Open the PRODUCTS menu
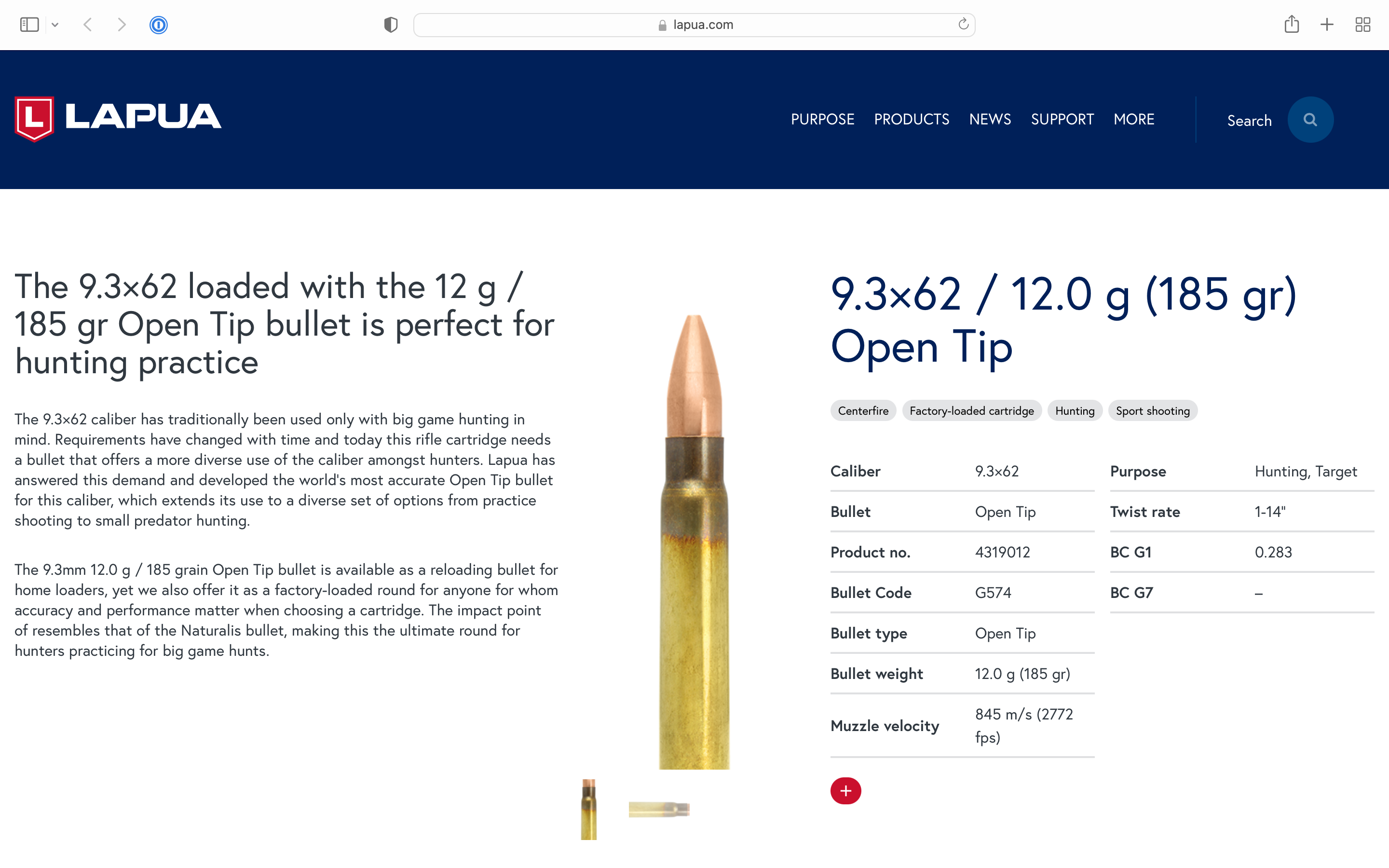This screenshot has height=868, width=1389. [912, 120]
